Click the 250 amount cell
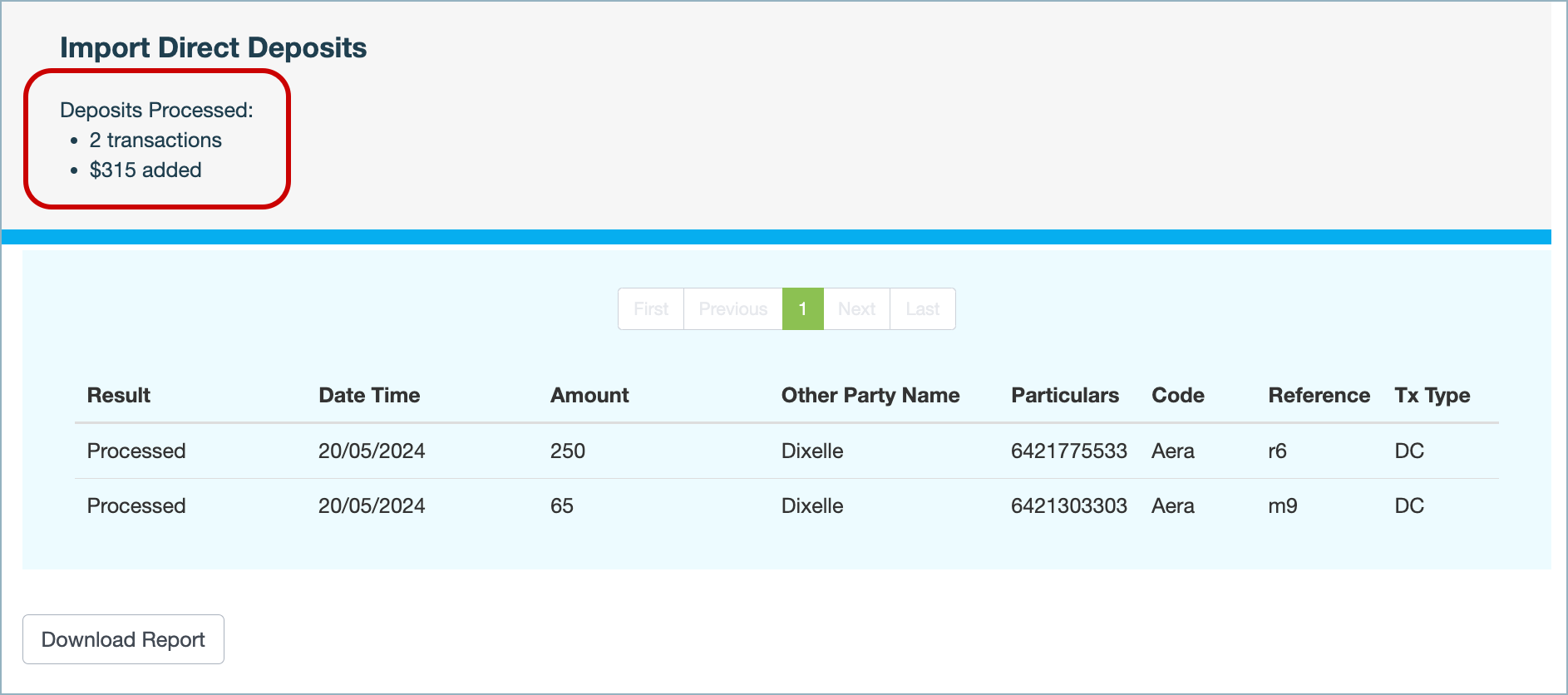The height and width of the screenshot is (695, 1568). click(x=568, y=451)
